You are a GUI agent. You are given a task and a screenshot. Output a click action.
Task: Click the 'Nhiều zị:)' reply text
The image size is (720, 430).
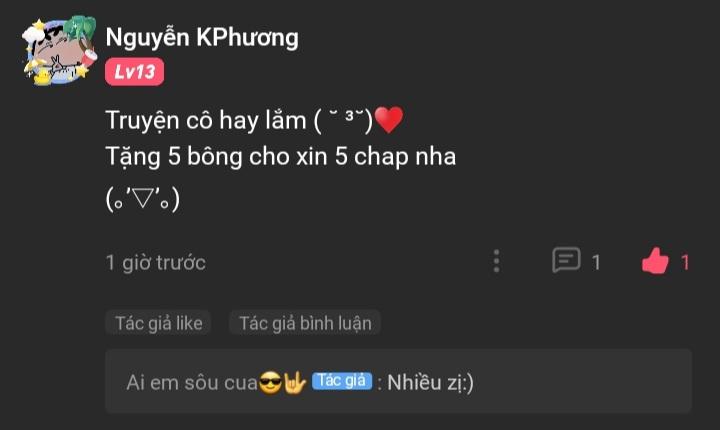pyautogui.click(x=430, y=383)
